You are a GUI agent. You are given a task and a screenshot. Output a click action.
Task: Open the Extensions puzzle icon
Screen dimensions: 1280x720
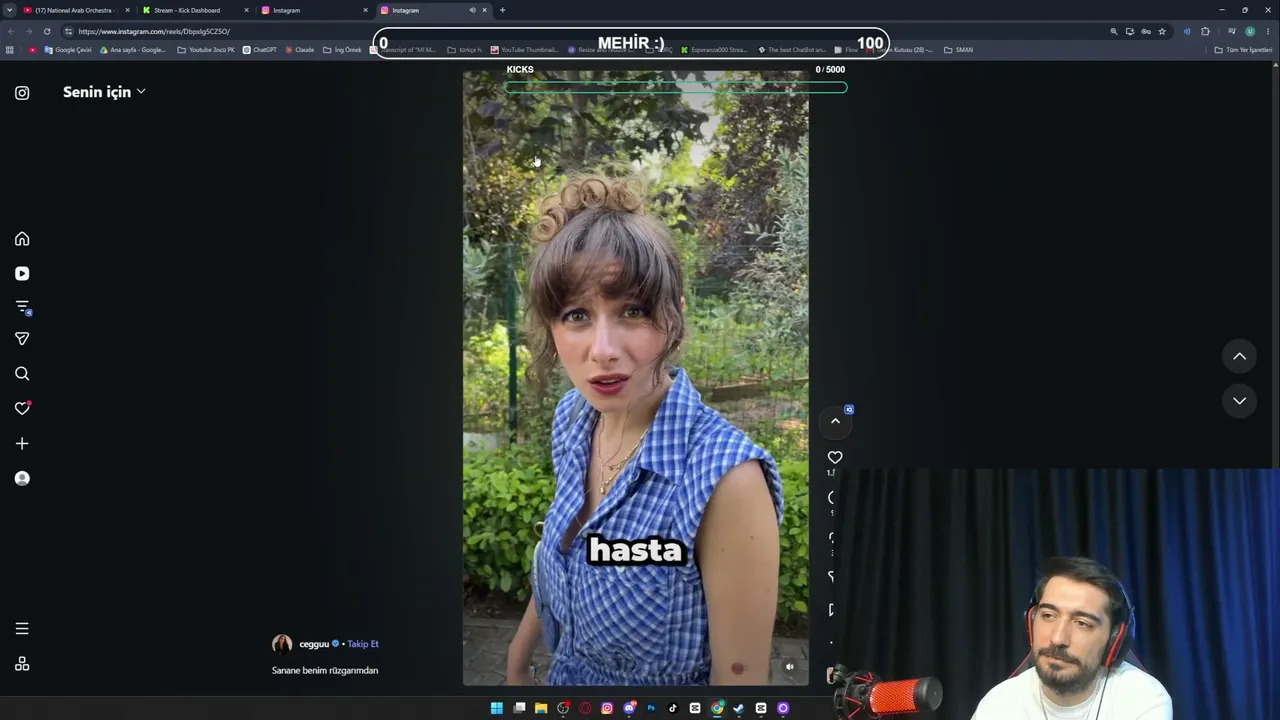(x=1205, y=31)
